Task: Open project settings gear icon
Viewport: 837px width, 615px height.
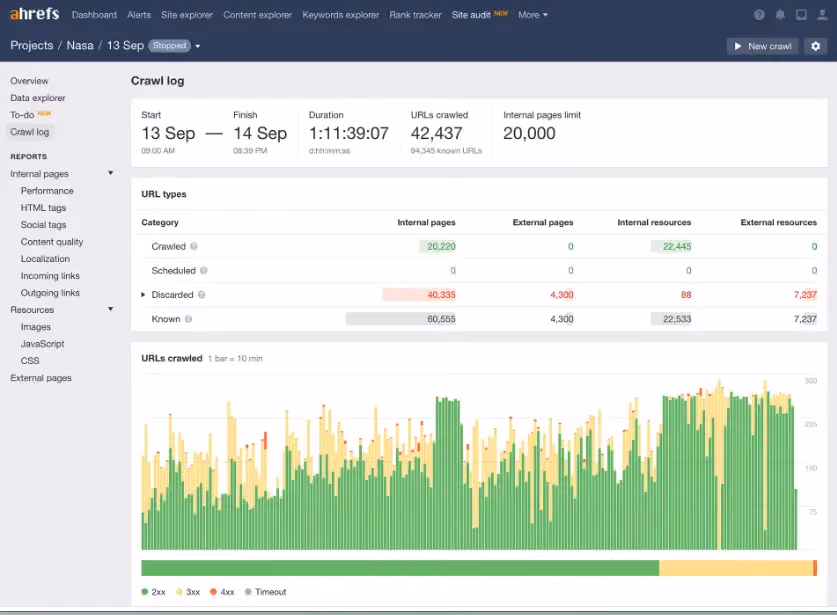Action: 816,46
